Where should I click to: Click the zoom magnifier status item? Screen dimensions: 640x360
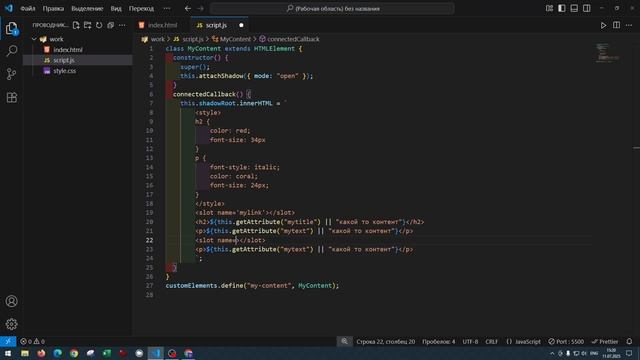[344, 341]
